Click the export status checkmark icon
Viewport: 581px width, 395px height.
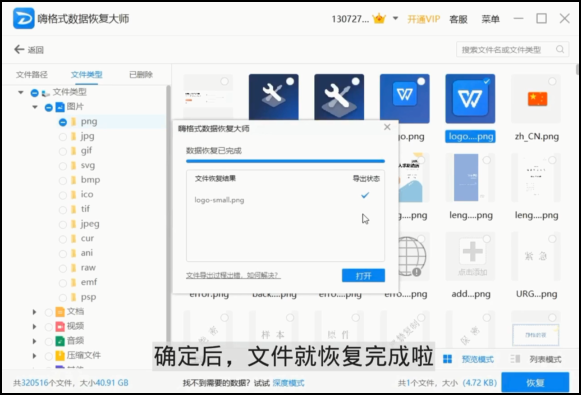pyautogui.click(x=365, y=195)
